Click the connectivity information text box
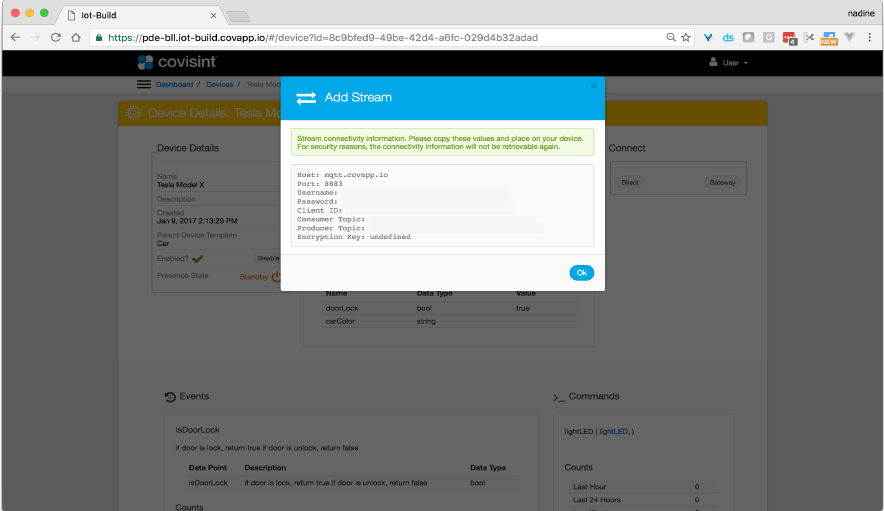 tap(442, 205)
